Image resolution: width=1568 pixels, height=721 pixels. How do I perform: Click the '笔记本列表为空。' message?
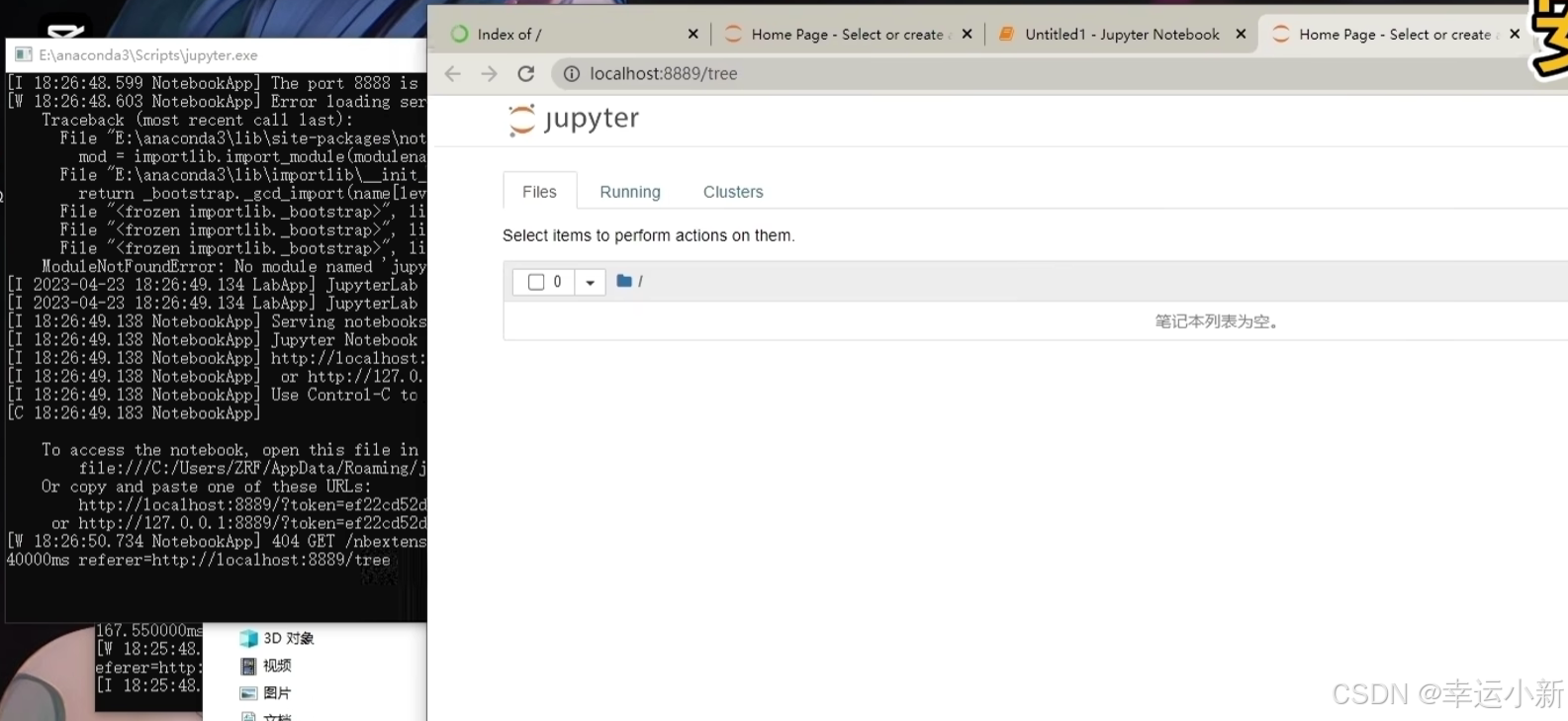coord(1217,321)
